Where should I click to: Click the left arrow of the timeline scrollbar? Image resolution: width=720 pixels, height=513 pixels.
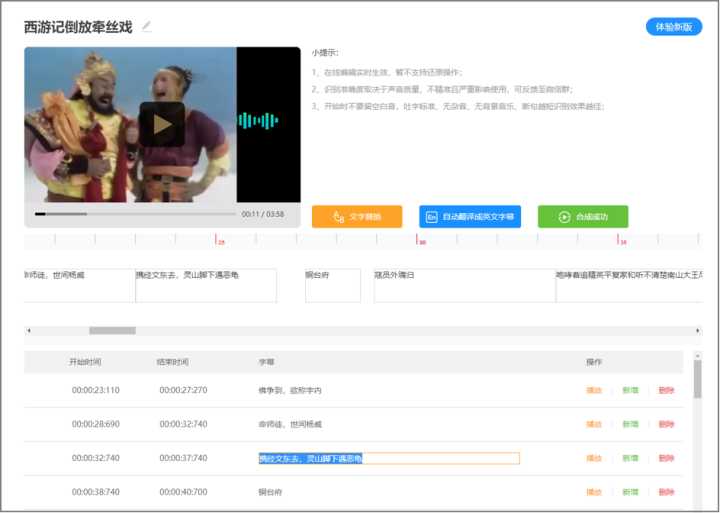click(29, 331)
